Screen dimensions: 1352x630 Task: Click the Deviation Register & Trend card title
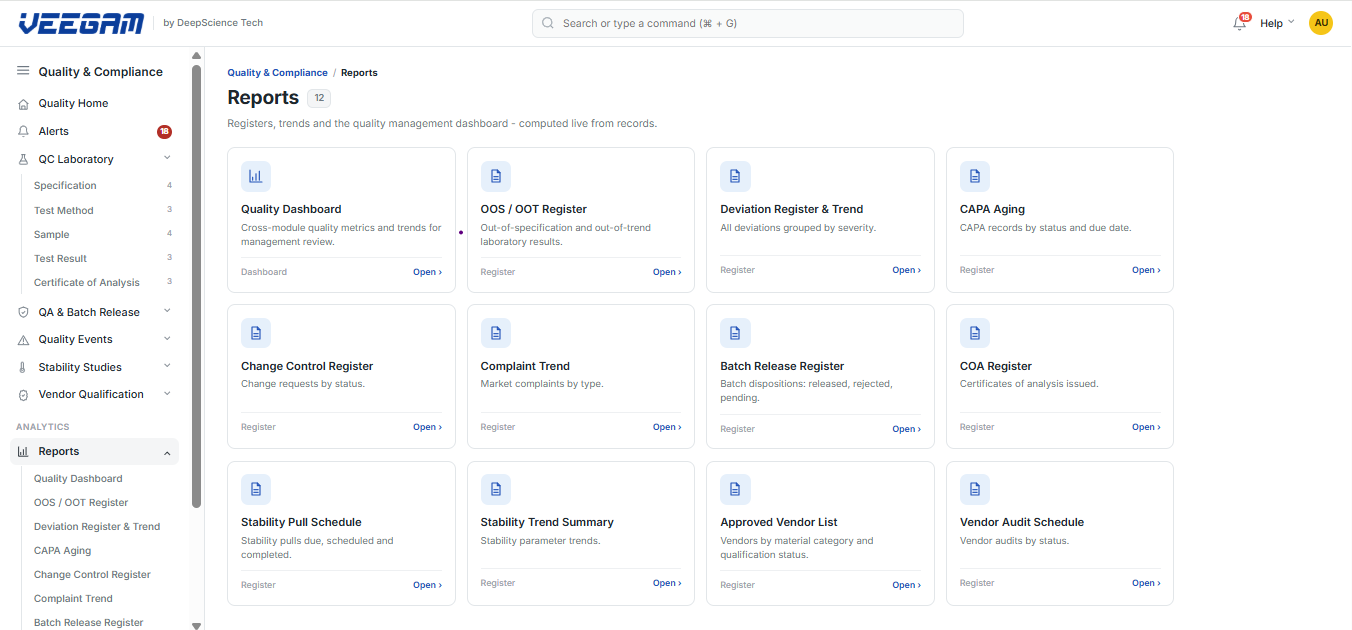[792, 209]
